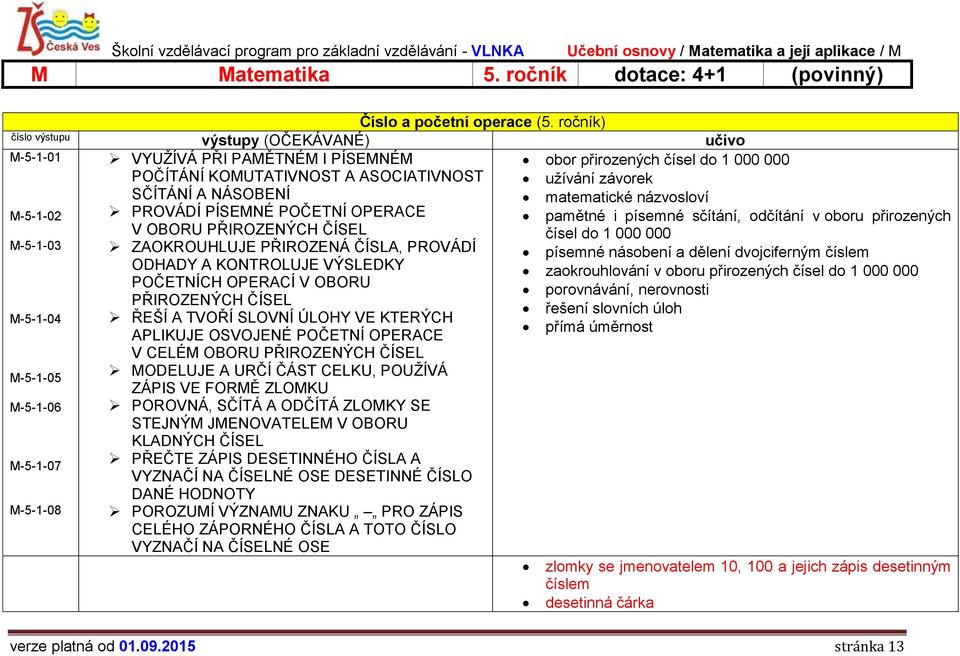Click the text 'SČÍTÁNÍ A NÁSOBENÍ'

(211, 194)
